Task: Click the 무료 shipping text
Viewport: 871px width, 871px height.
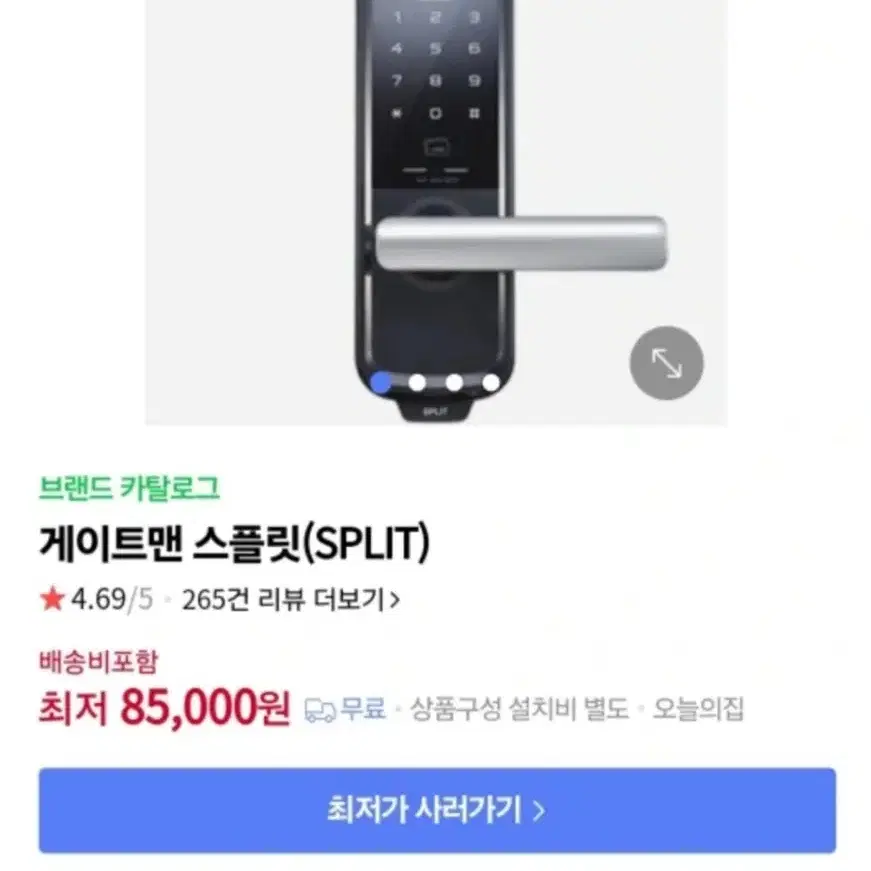Action: [x=363, y=709]
